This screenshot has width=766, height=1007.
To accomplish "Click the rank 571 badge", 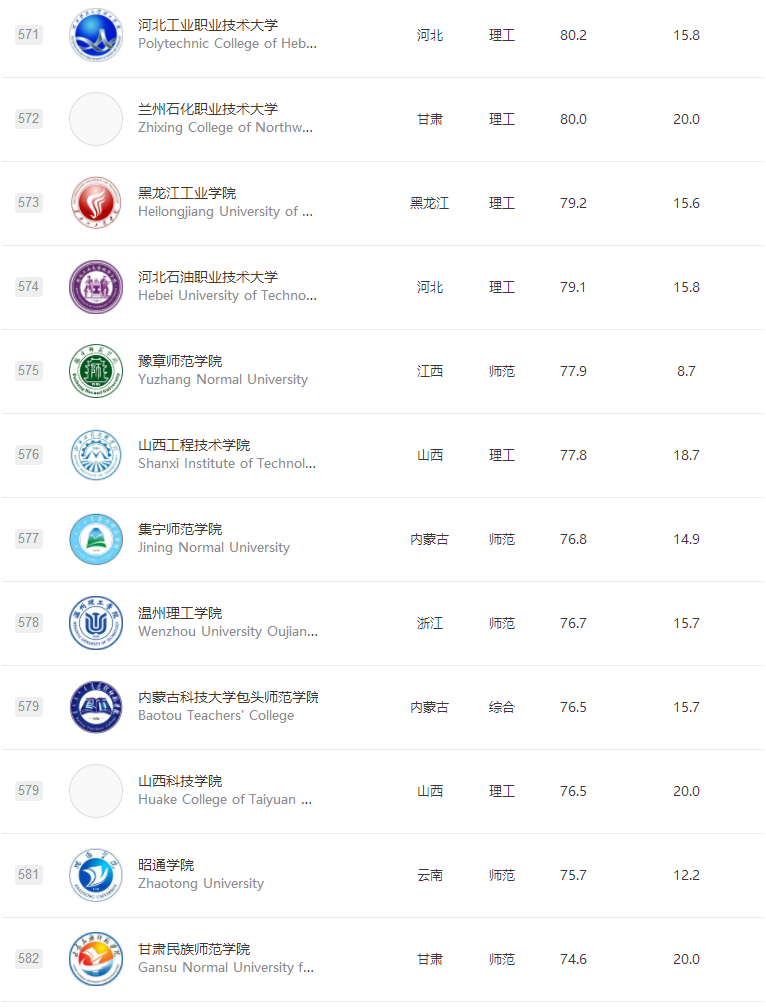I will coord(29,35).
